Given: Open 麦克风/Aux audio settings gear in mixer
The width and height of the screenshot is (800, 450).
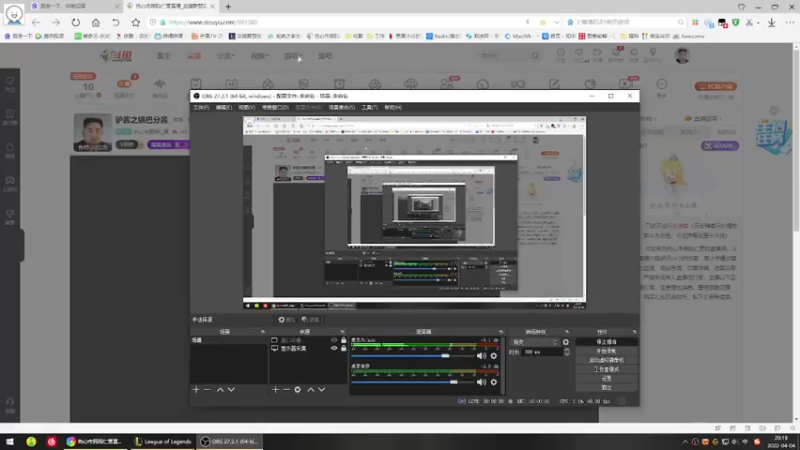Looking at the screenshot, I should [493, 356].
